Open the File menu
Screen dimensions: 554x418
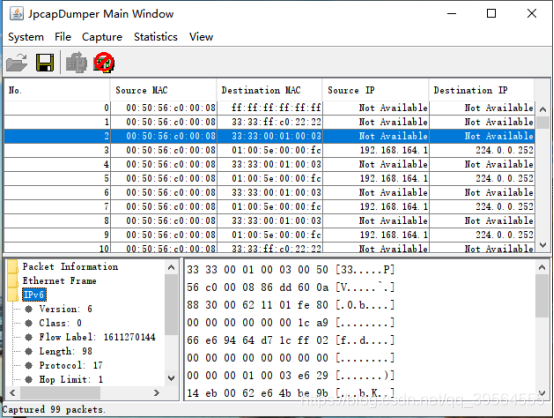click(63, 37)
